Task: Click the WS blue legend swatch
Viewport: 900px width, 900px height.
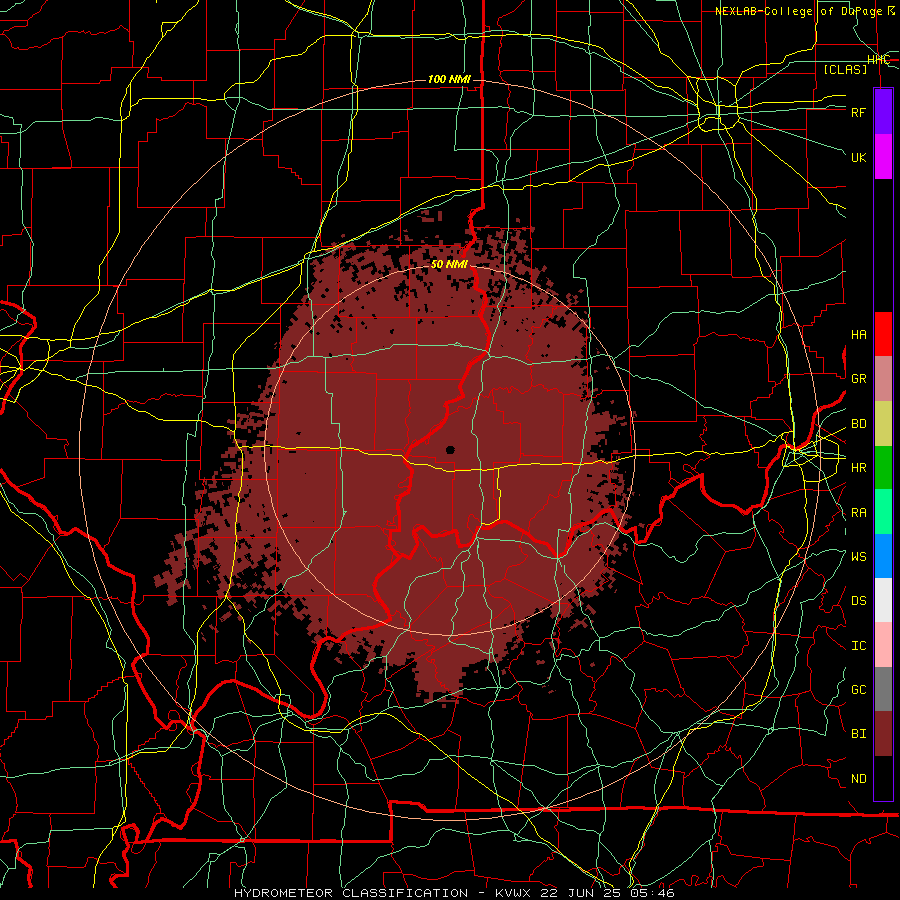Action: (883, 556)
